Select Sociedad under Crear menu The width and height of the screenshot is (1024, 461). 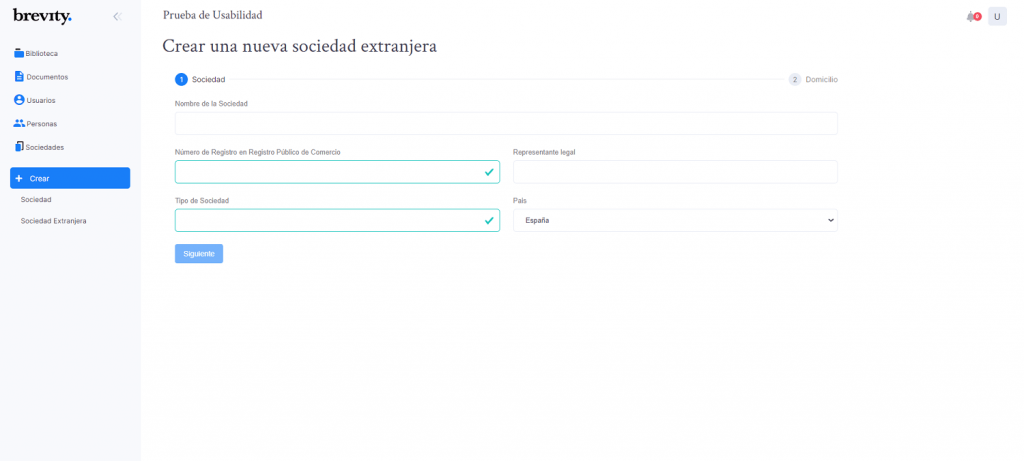[36, 199]
